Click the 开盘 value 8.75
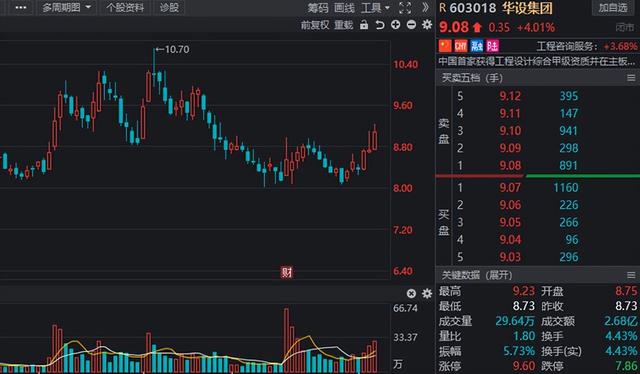This screenshot has width=640, height=374. point(626,291)
